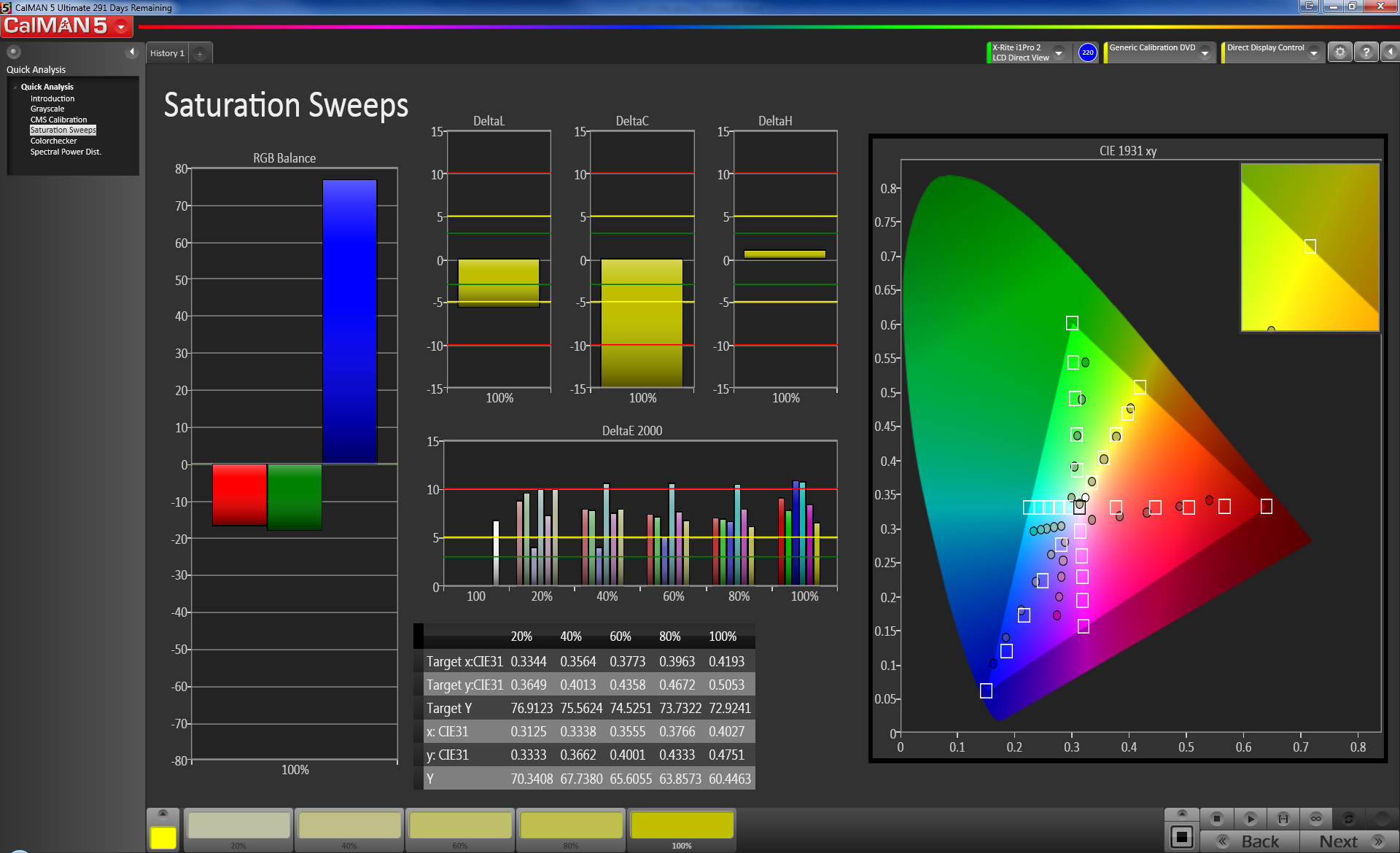Image resolution: width=1400 pixels, height=853 pixels.
Task: Expand Generic Calibration DVD source dropdown
Action: 1205,52
